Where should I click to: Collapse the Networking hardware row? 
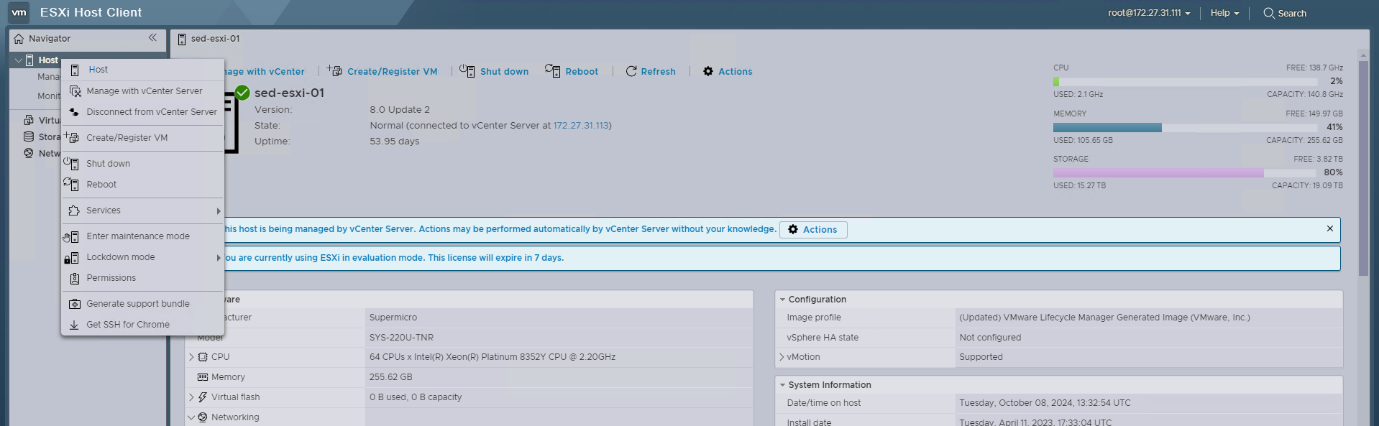(191, 417)
